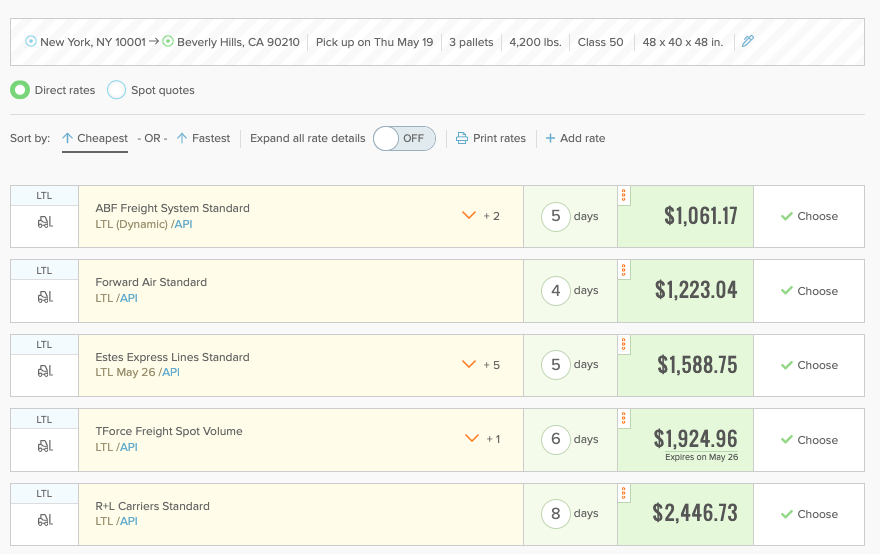Choose the TForce Freight $1,924.96 rate

[809, 440]
